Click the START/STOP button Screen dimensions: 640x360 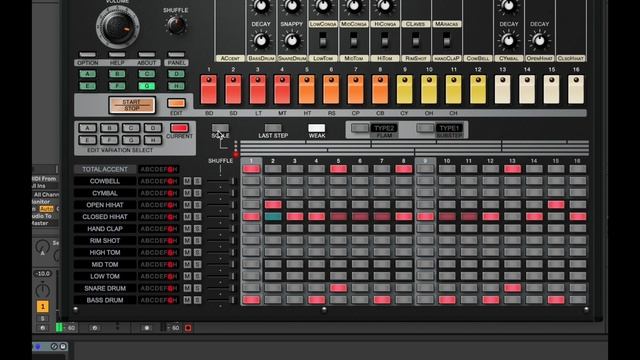(132, 105)
